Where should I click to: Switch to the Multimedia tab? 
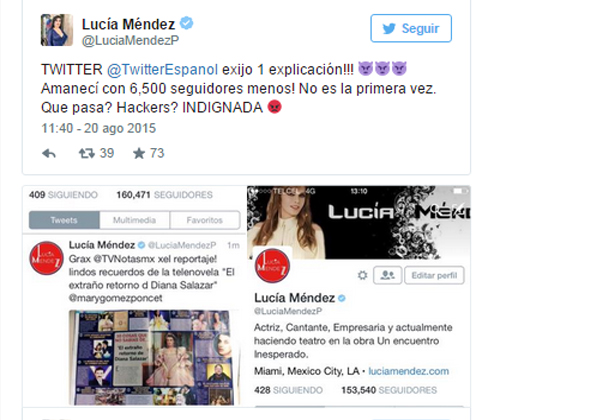click(x=134, y=220)
